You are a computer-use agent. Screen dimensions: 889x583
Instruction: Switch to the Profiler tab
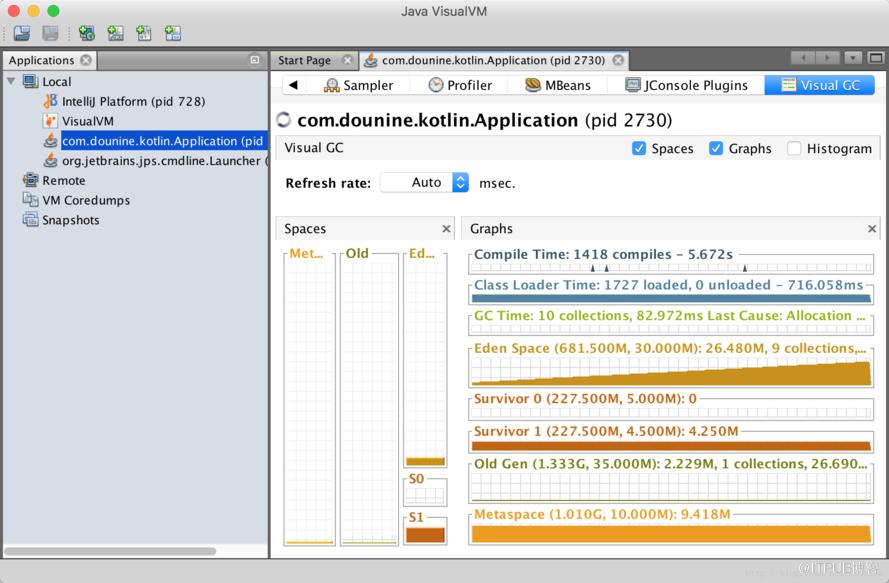(x=460, y=85)
